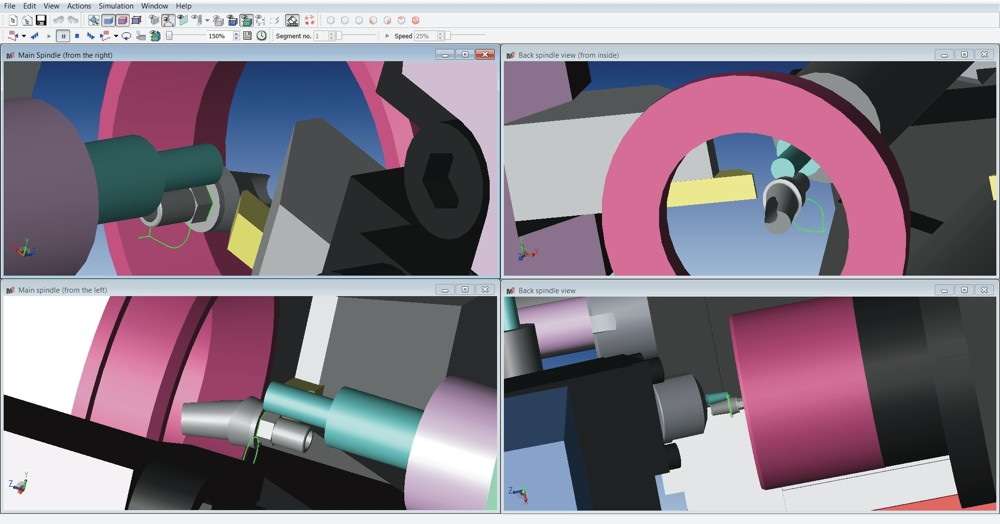
Task: Open dropdown arrow beside first playback toolbar icon
Action: pyautogui.click(x=23, y=36)
